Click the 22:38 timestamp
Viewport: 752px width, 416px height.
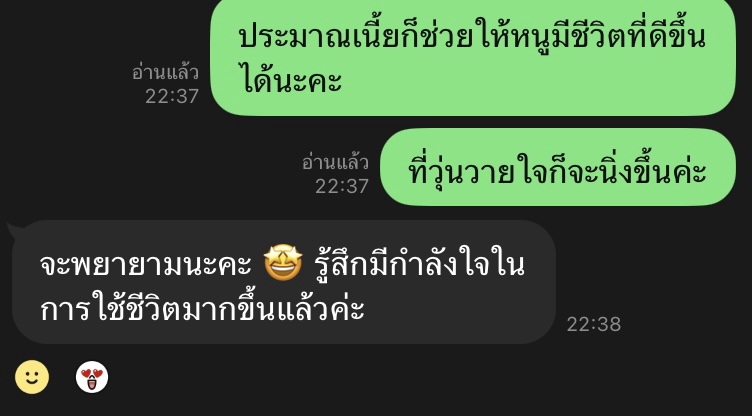coord(594,325)
